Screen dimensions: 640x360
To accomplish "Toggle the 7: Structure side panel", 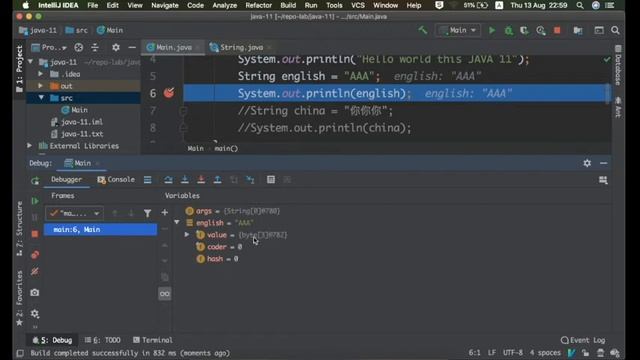I will point(19,229).
